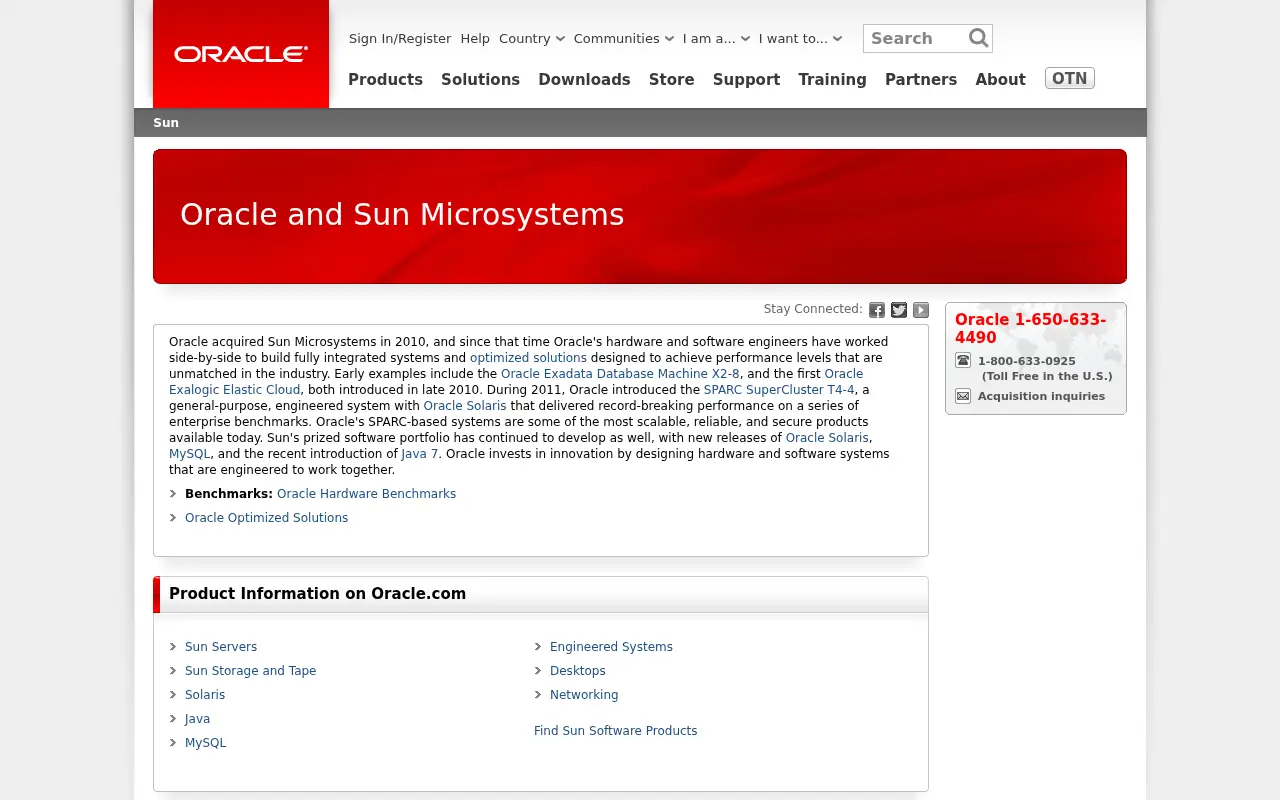Open the Desktops link

[578, 670]
